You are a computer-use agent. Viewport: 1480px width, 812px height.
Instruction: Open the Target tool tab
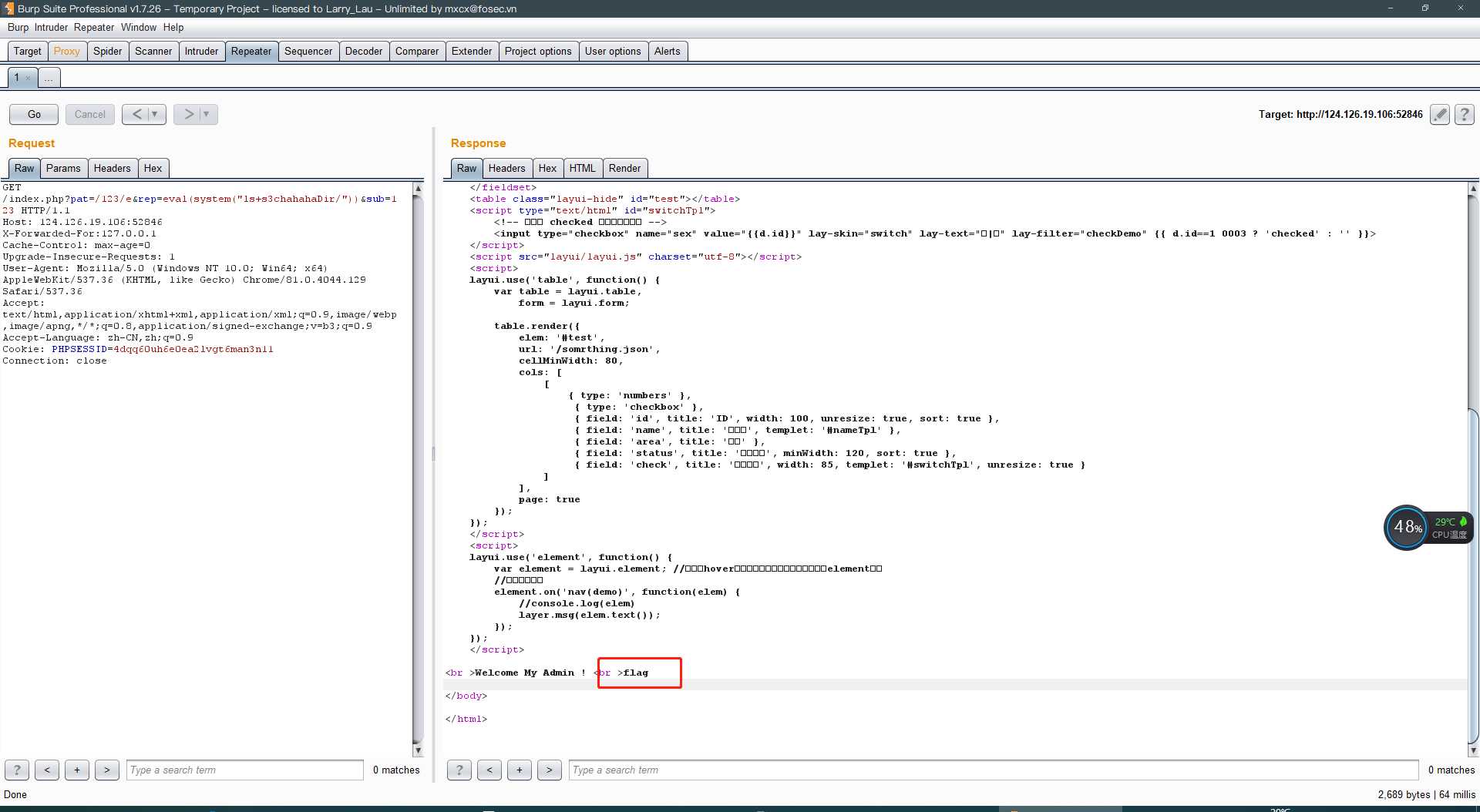pos(28,51)
